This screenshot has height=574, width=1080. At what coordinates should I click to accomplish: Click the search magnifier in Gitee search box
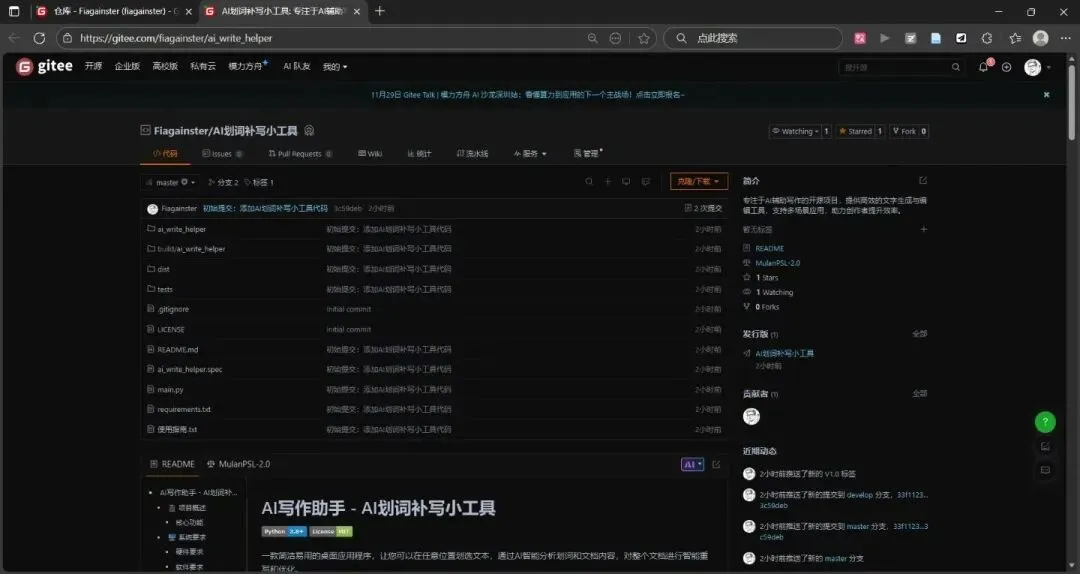pyautogui.click(x=955, y=67)
